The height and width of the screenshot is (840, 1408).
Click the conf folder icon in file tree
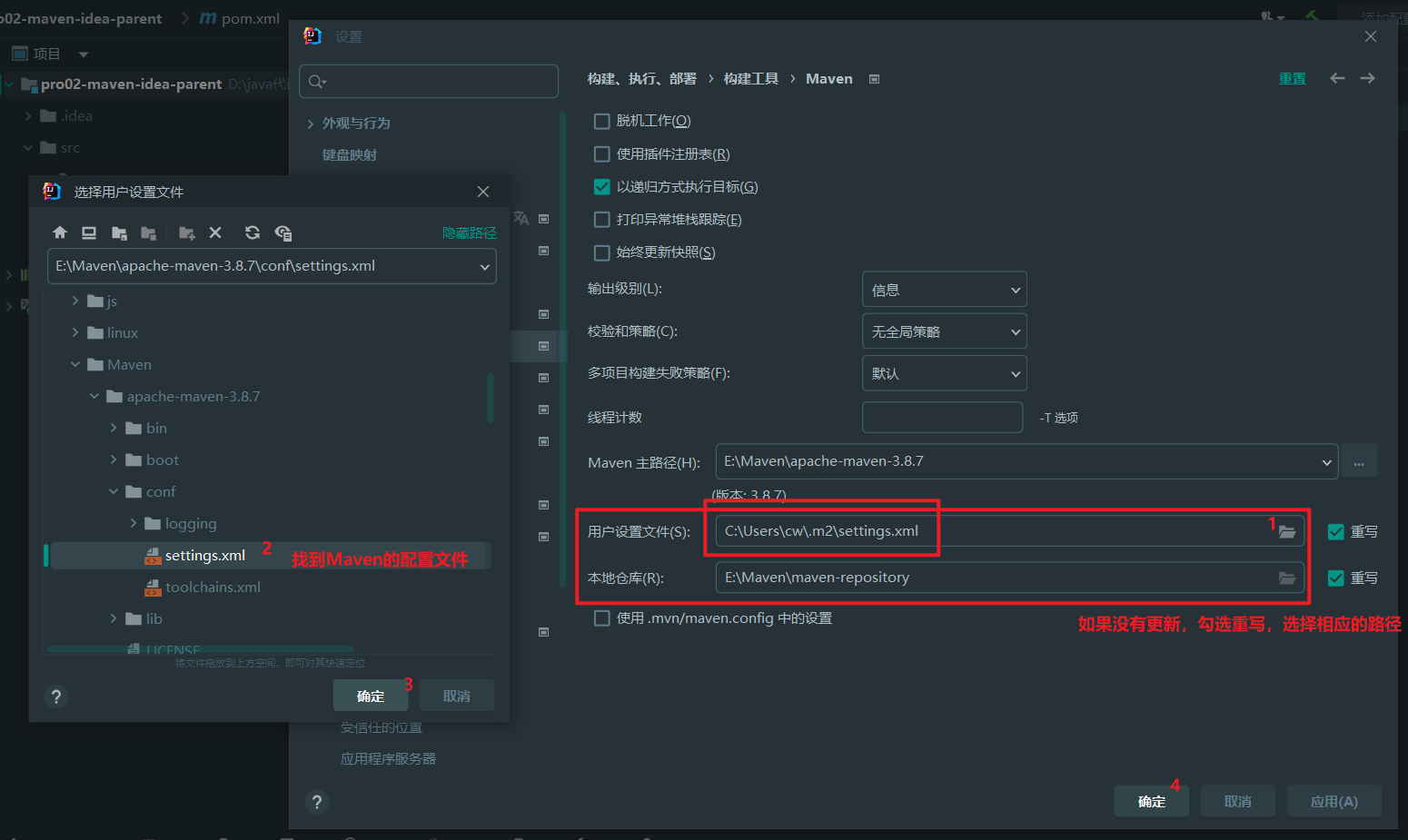134,492
